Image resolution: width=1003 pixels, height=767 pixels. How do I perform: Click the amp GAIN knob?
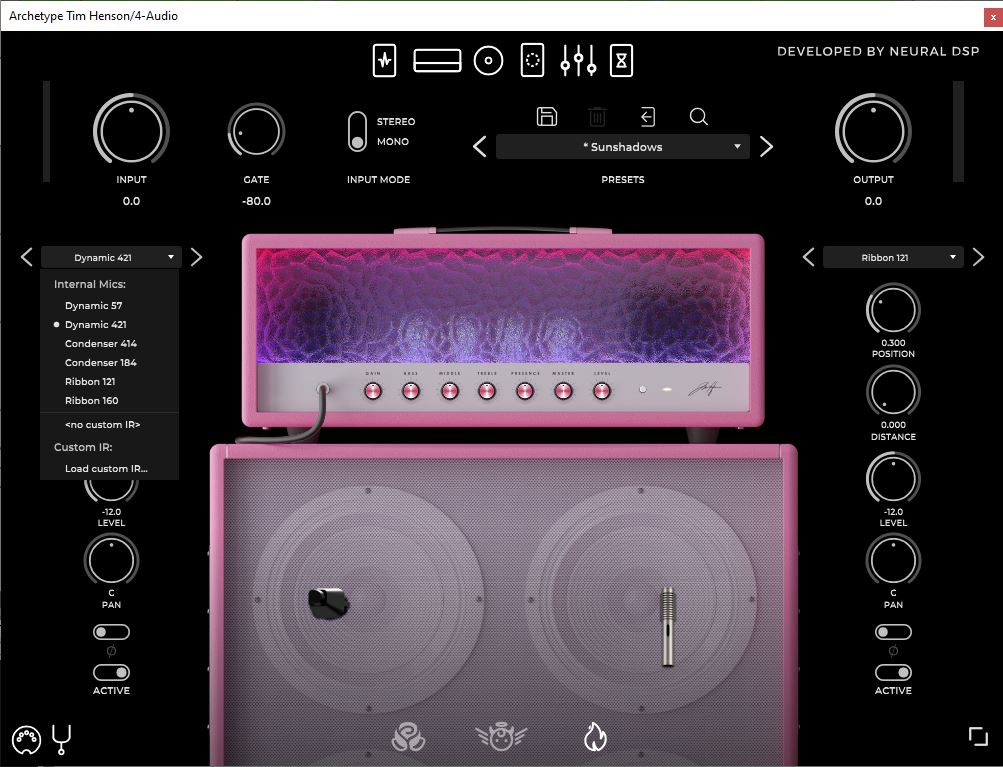click(373, 391)
